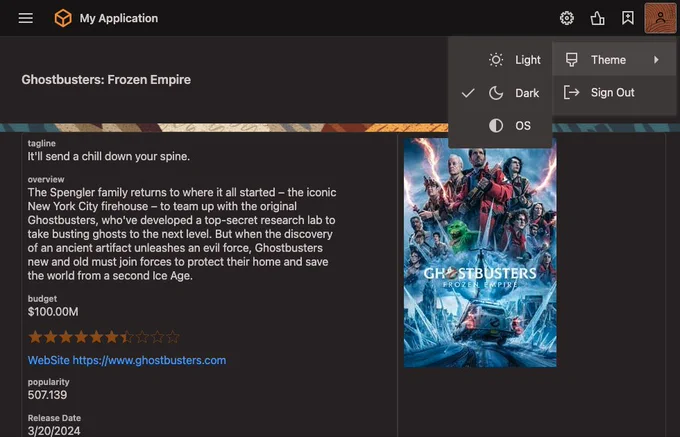Select the Dark theme option
Viewport: 680px width, 437px height.
[x=500, y=93]
